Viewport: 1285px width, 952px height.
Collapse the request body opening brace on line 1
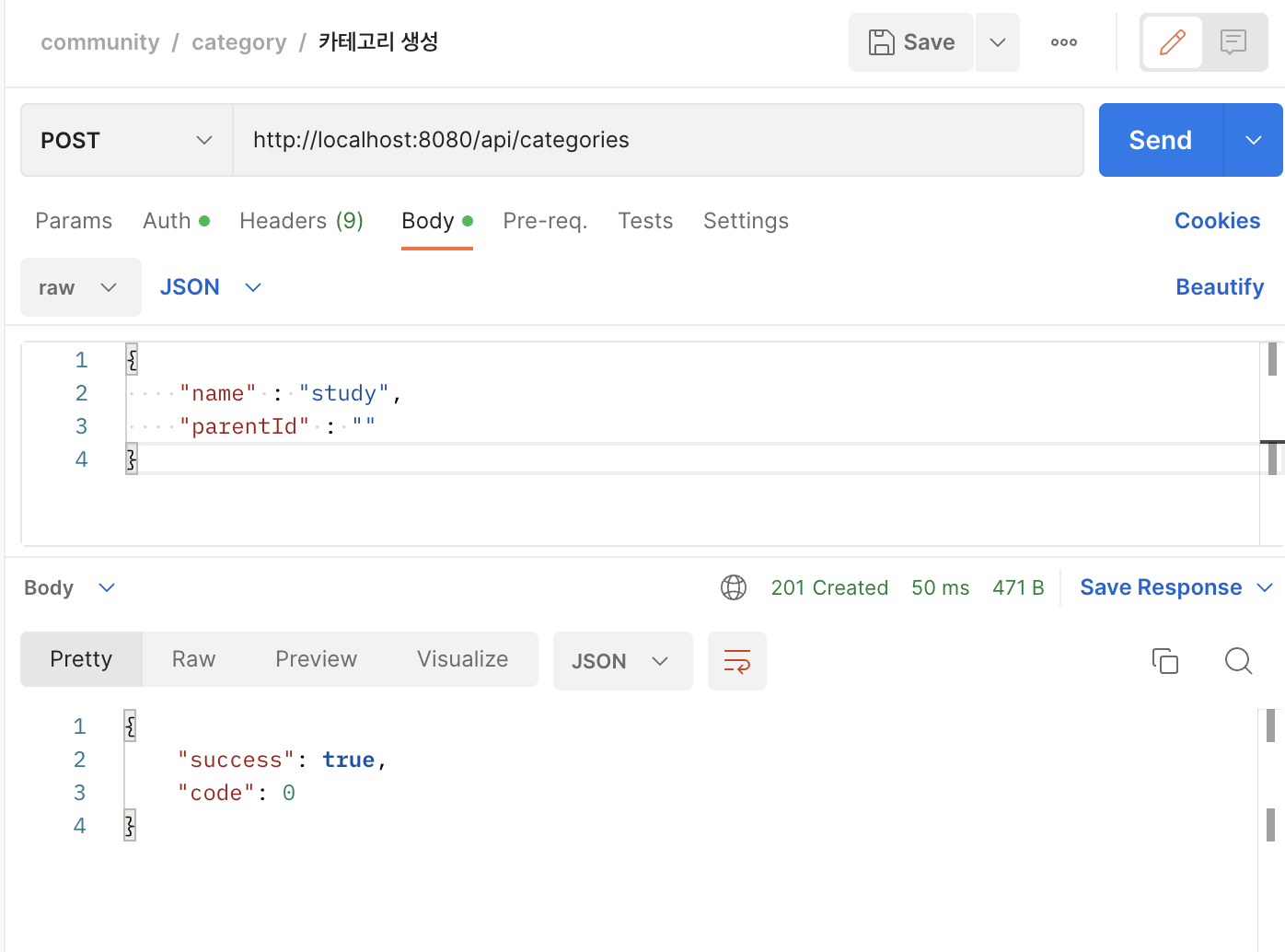(x=132, y=359)
